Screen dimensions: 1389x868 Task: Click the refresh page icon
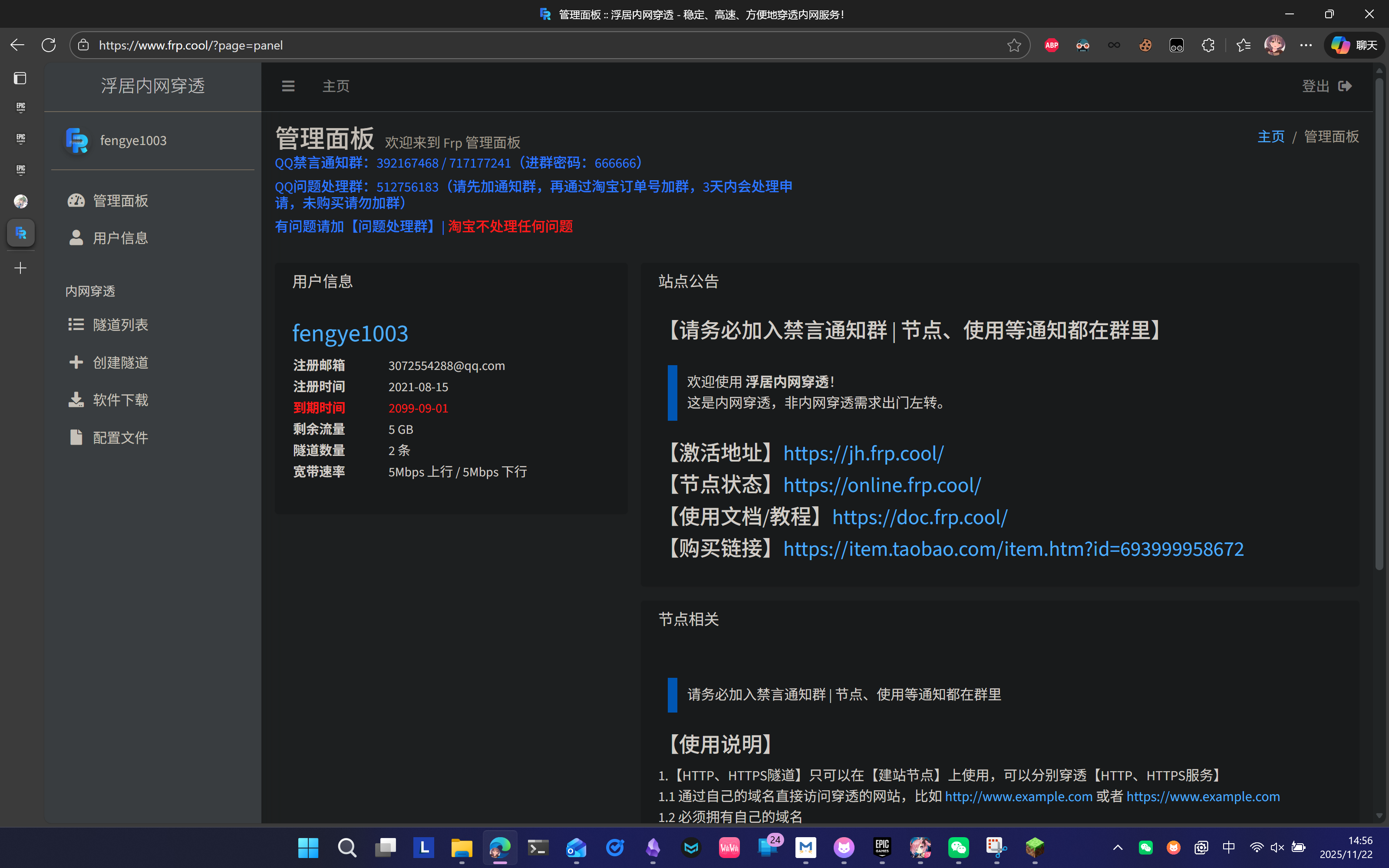(x=49, y=45)
